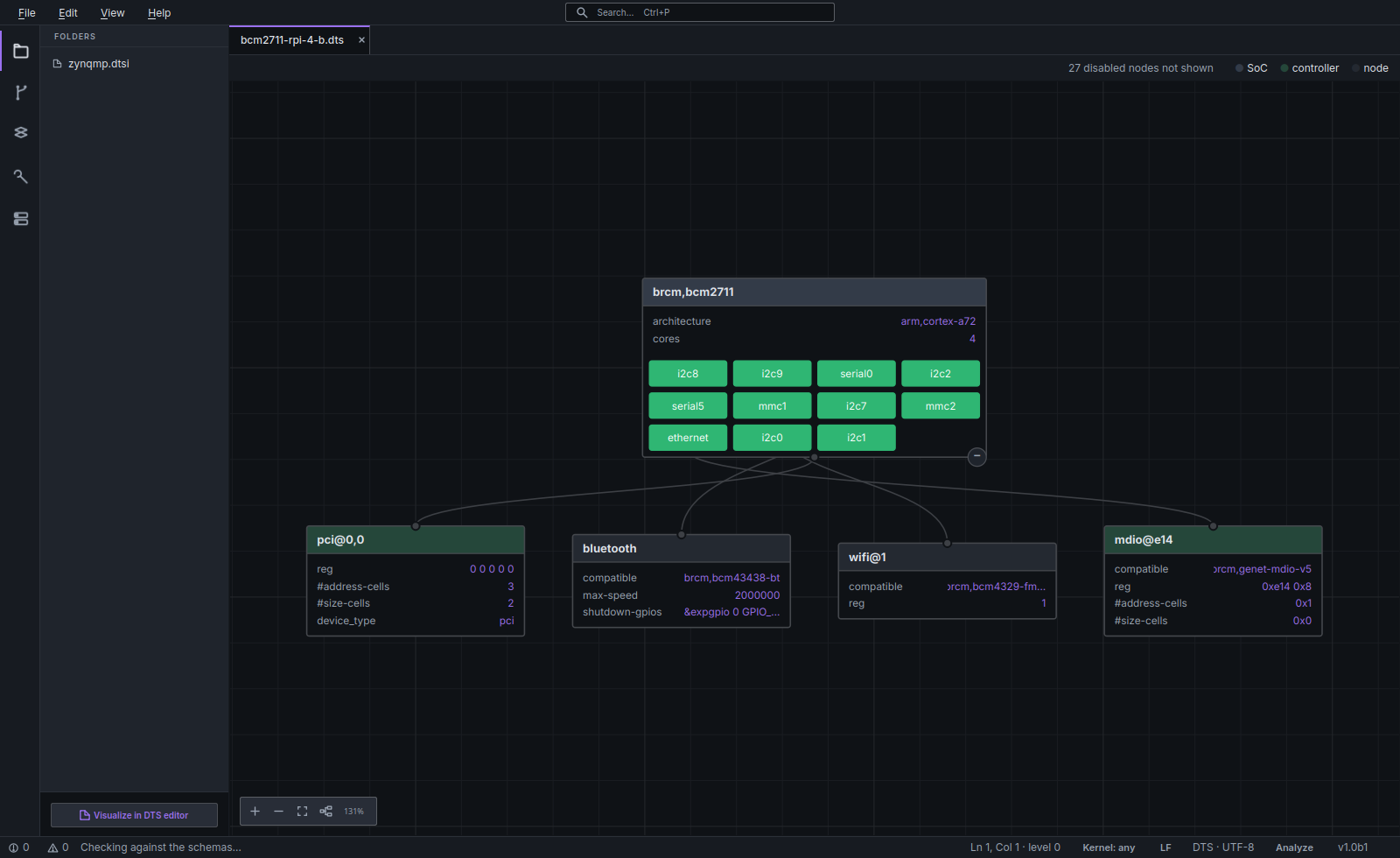This screenshot has height=858, width=1400.
Task: Click the fit-to-view frame icon
Action: coord(302,812)
